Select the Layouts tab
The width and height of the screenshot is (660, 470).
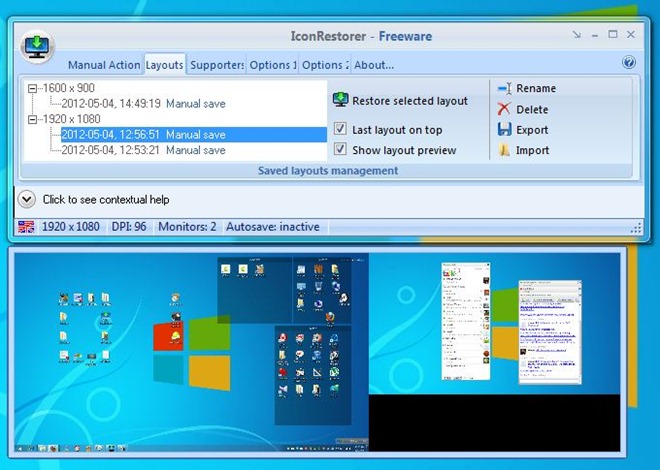165,65
